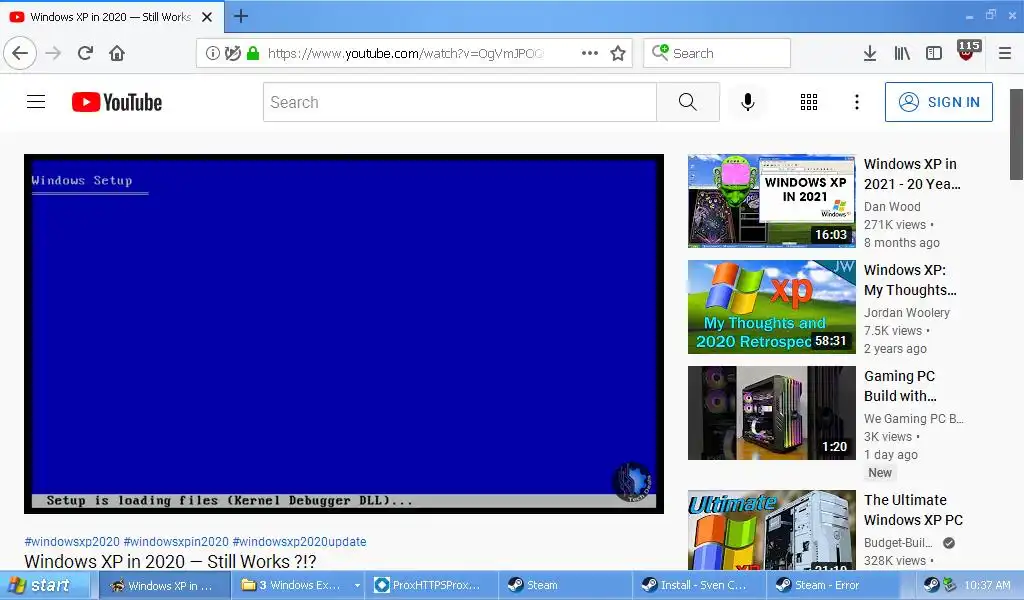
Task: Open The Ultimate Windows XP PC title
Action: [913, 510]
